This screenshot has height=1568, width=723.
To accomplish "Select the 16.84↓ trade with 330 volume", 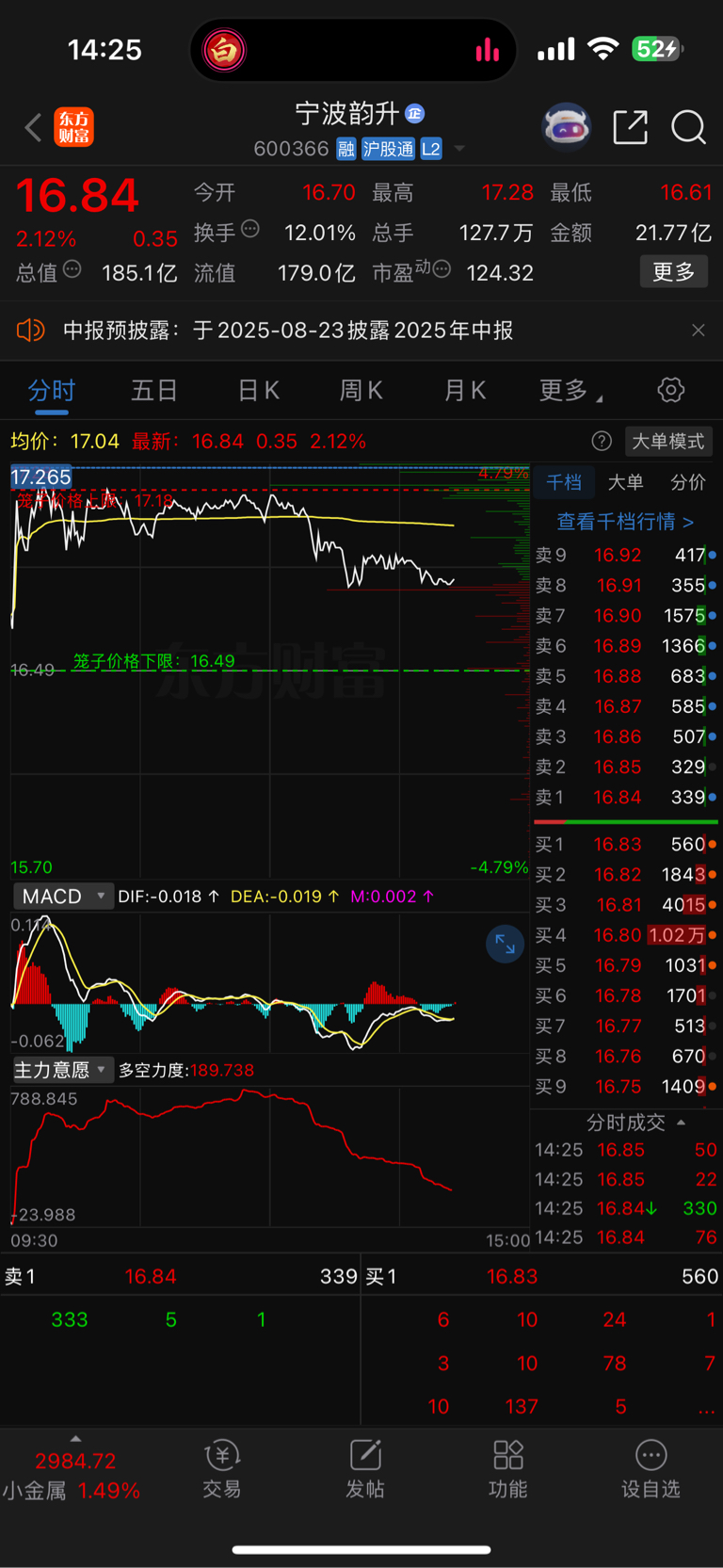I will pos(625,1208).
